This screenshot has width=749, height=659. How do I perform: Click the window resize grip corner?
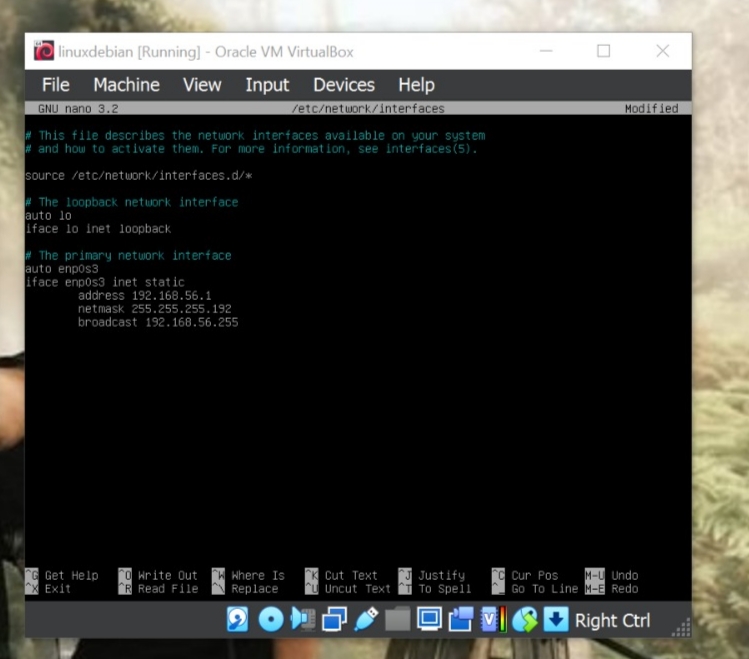pyautogui.click(x=682, y=627)
